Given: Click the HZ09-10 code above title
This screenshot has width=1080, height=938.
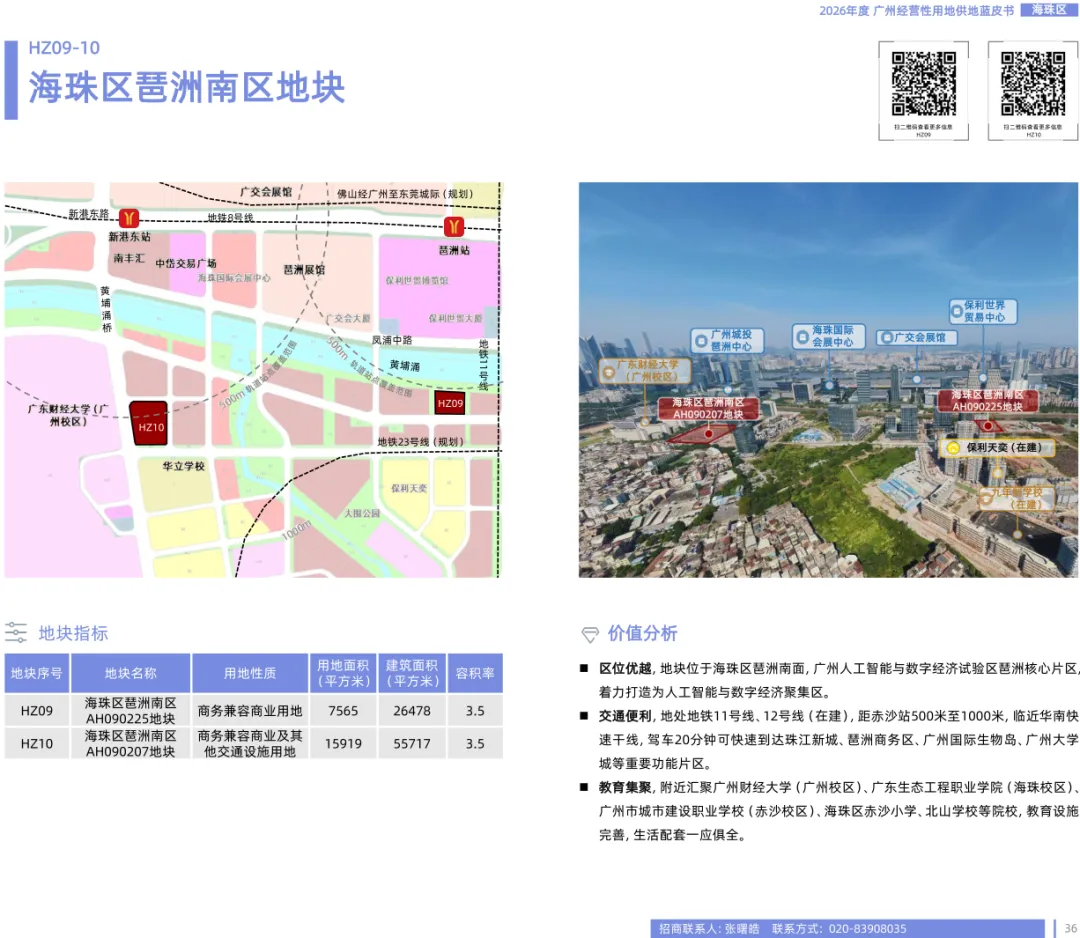Looking at the screenshot, I should click(64, 48).
